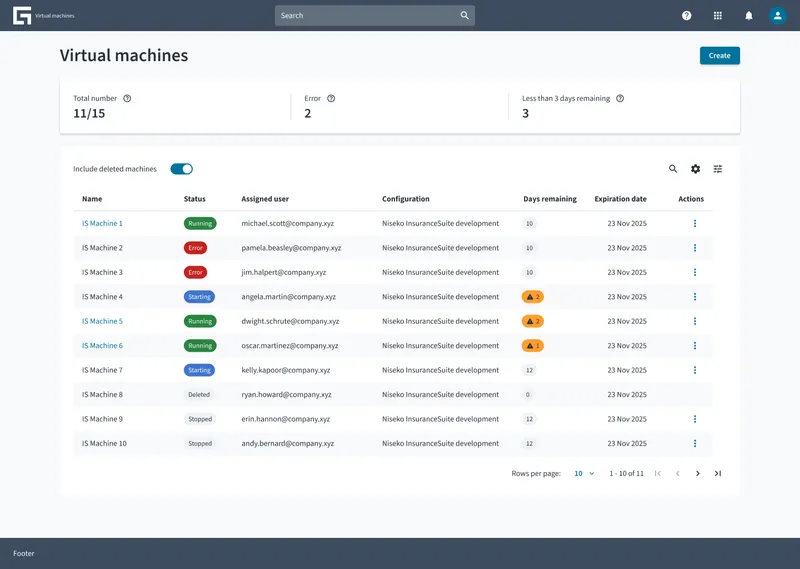Select andy.bernard@company.xyz cell

287,444
